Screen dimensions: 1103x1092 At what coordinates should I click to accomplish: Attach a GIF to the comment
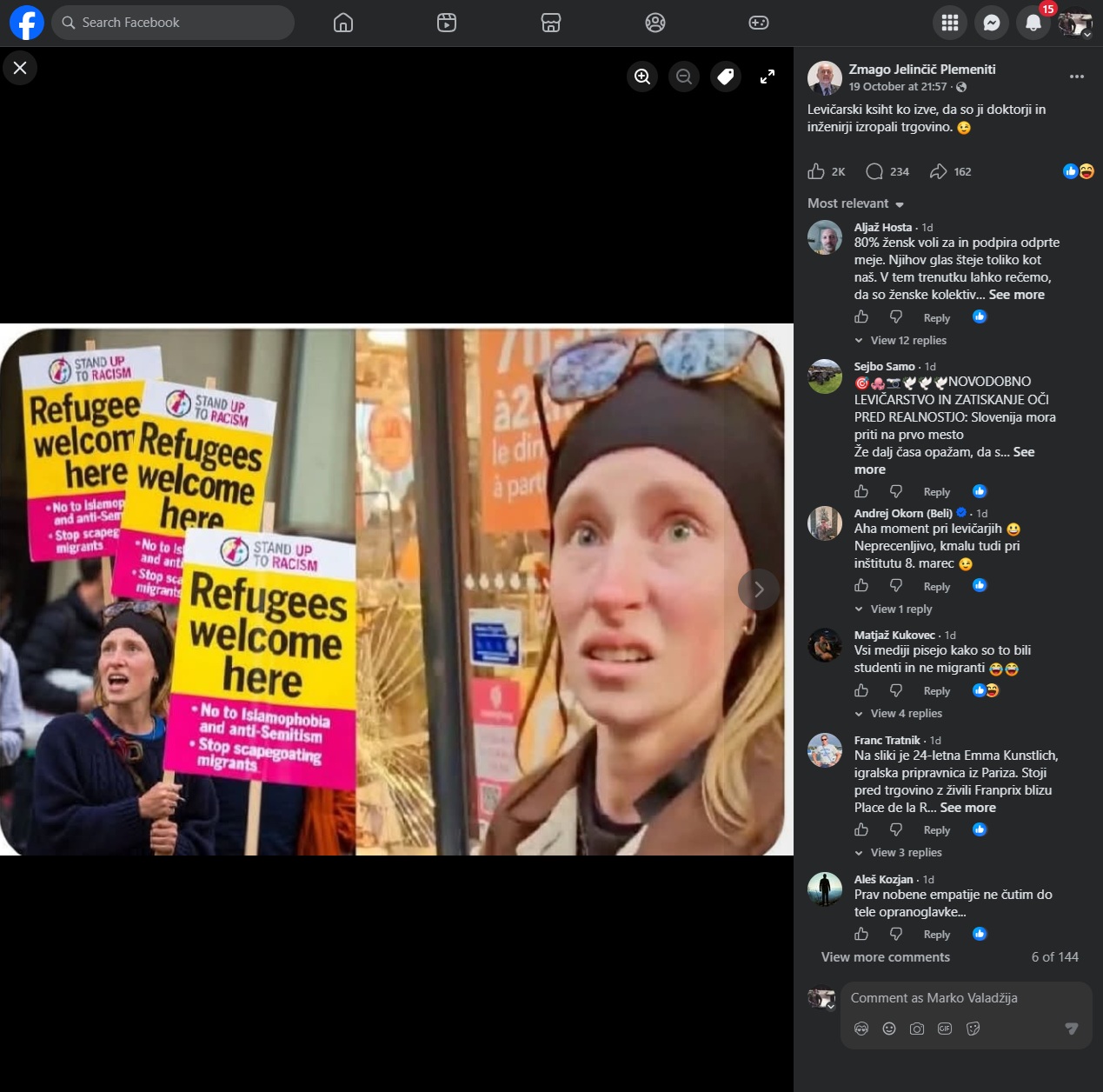coord(945,1029)
